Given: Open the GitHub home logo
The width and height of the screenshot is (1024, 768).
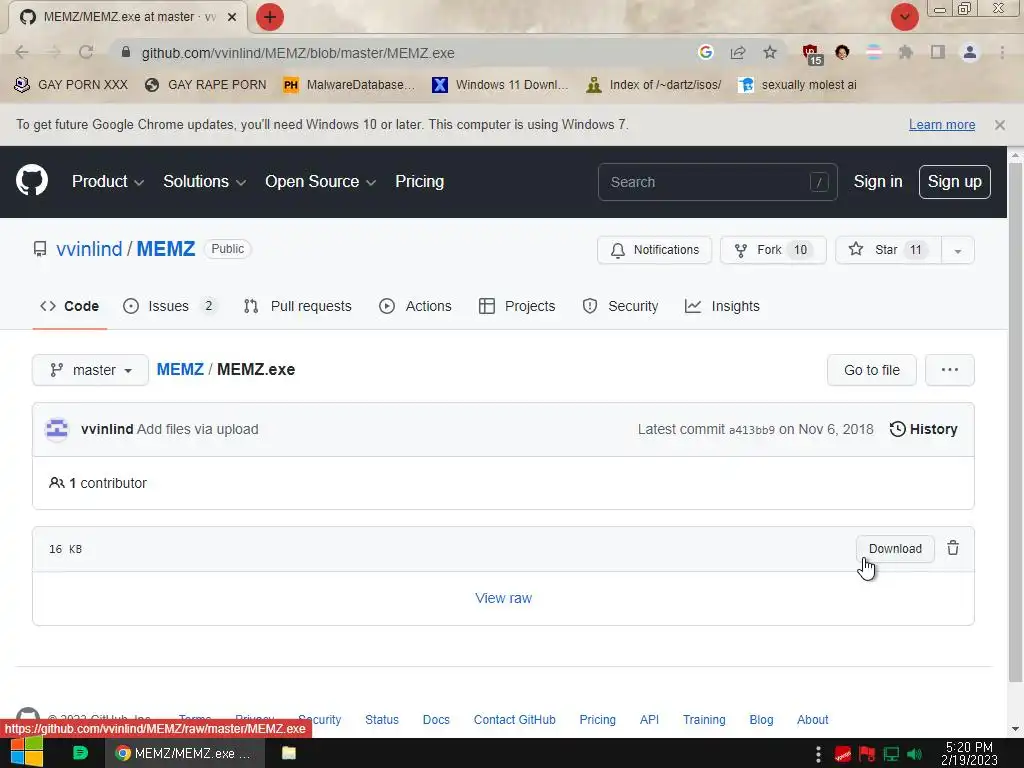Looking at the screenshot, I should (32, 181).
